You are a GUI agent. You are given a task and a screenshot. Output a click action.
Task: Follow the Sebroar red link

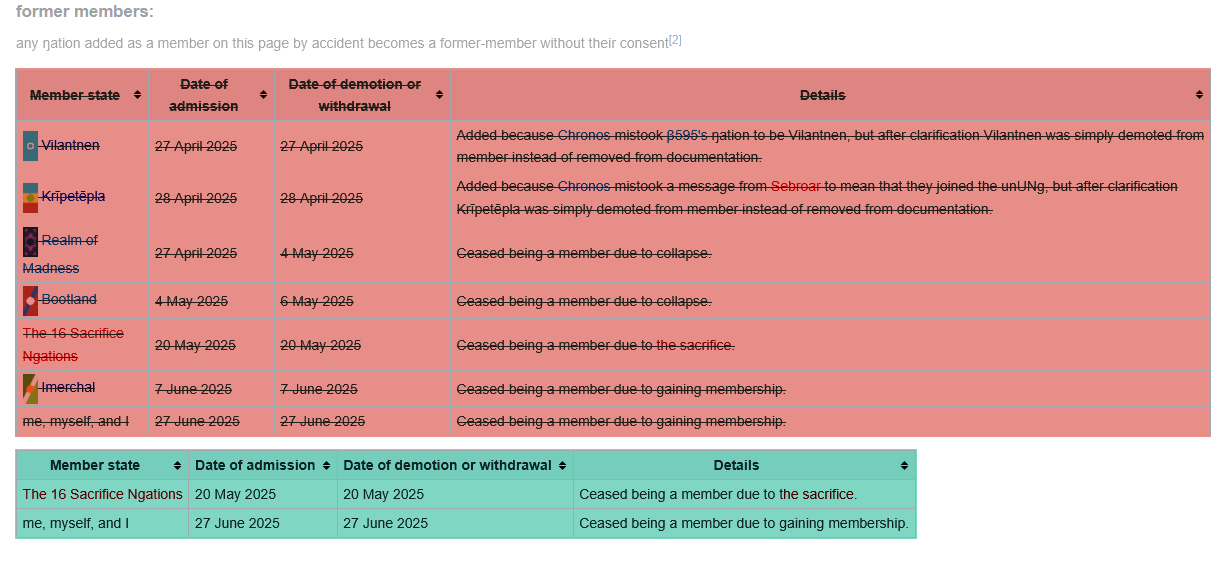click(x=796, y=187)
